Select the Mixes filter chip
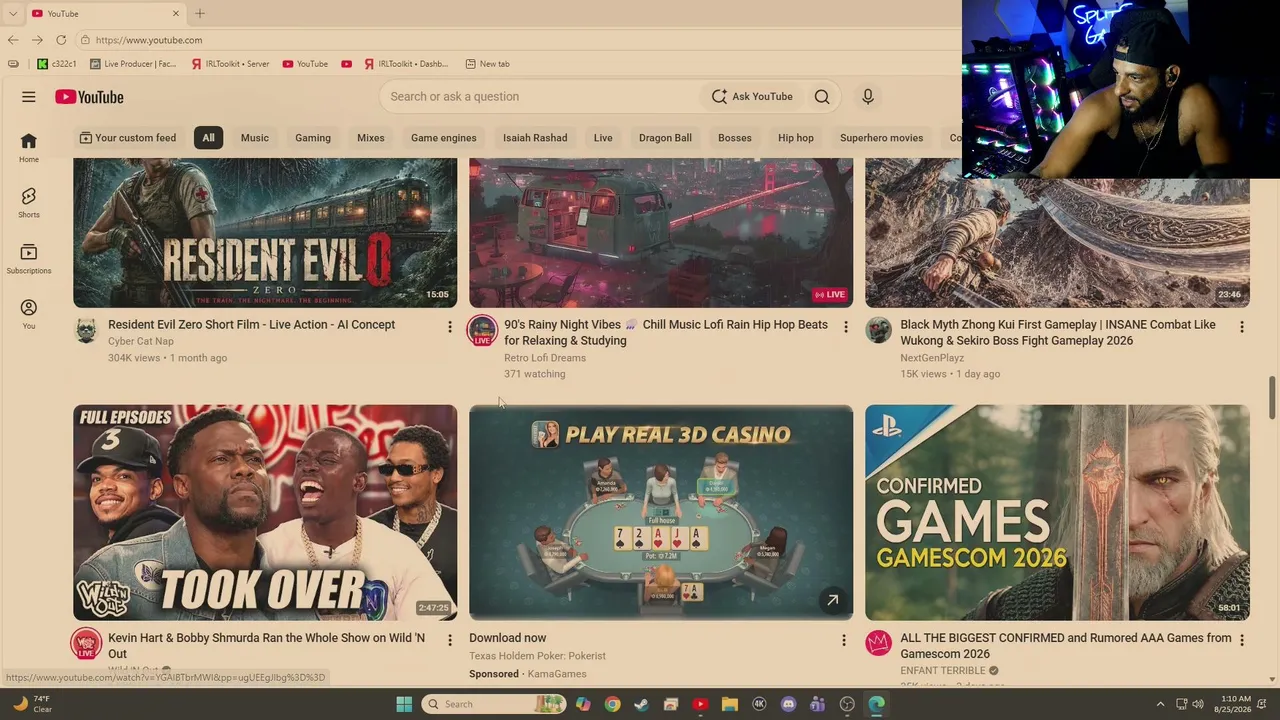Screen dimensions: 1280x720 [x=371, y=138]
